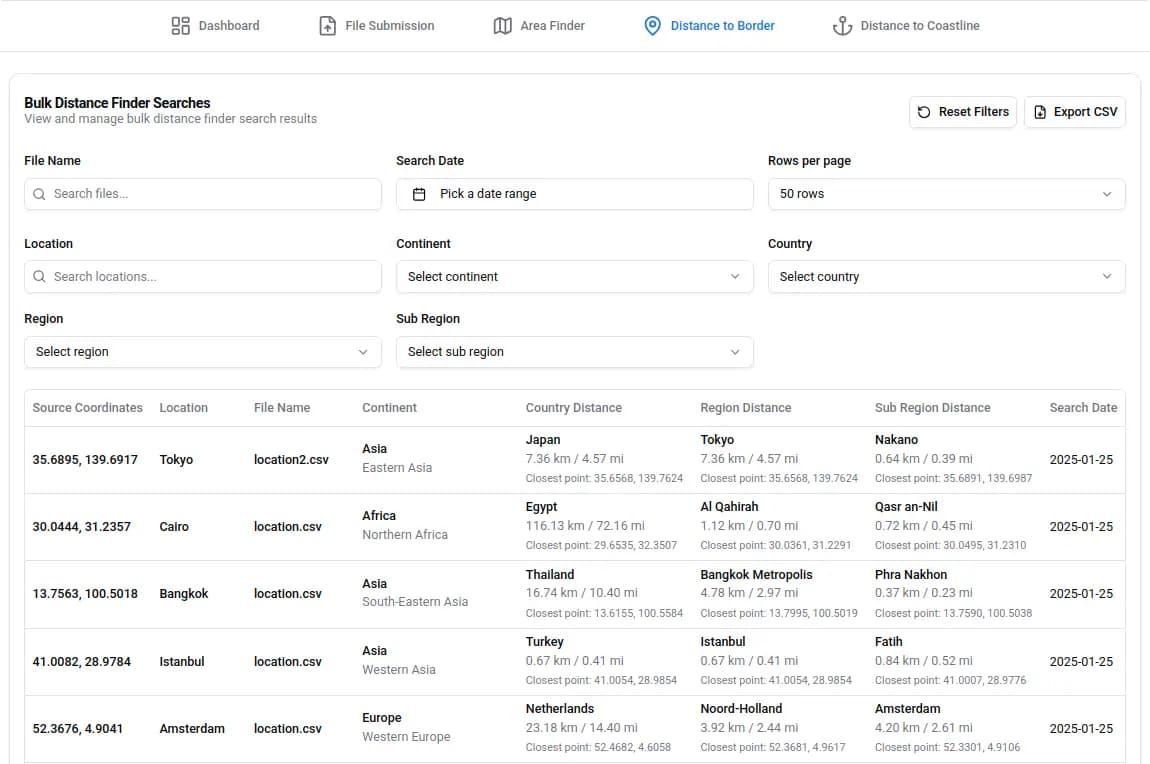Click the Search locations text field
Image resolution: width=1150 pixels, height=764 pixels.
[212, 277]
